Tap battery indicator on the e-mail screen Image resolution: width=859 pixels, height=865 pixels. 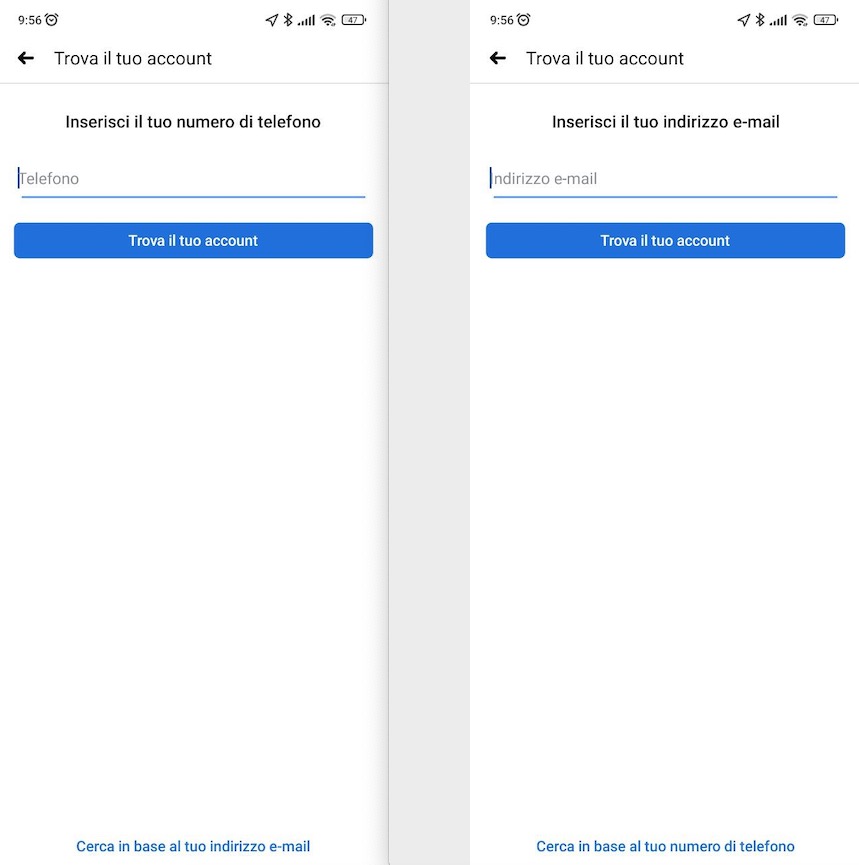pos(825,20)
